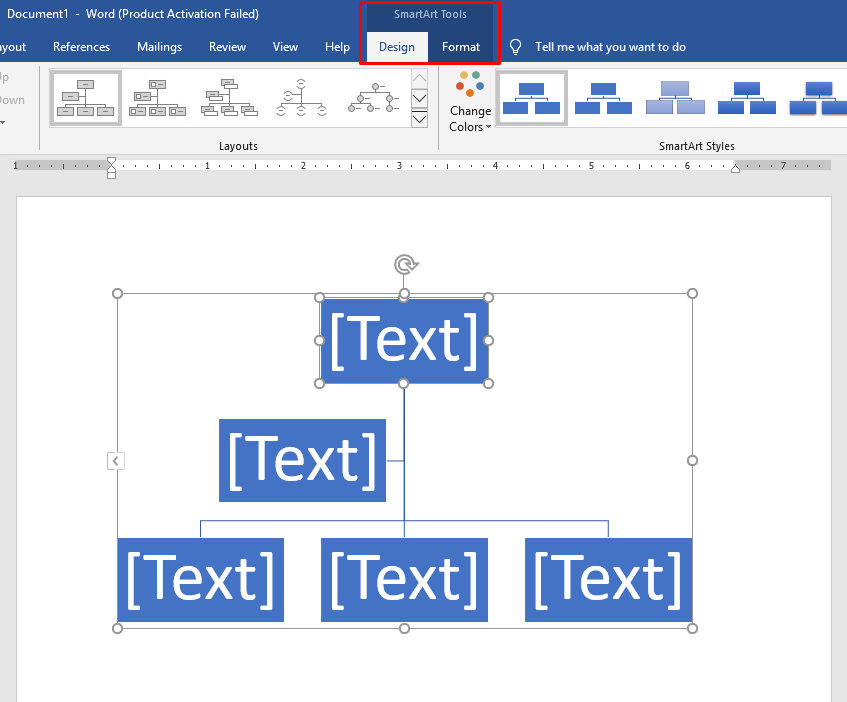Pick the Circle Picture Hierarchy layout
This screenshot has width=847, height=702.
373,98
